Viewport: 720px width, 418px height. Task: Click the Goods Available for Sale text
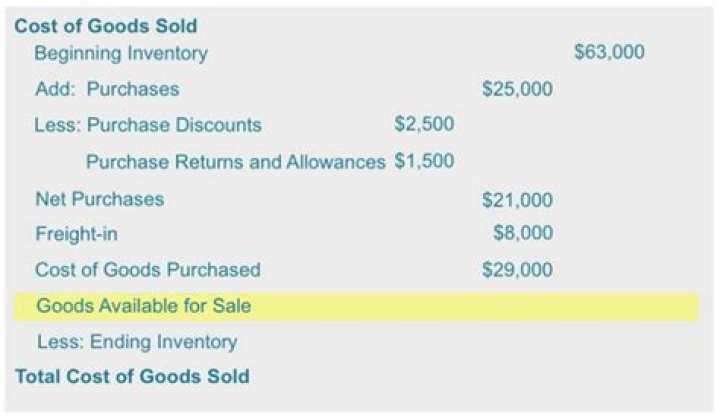(144, 306)
